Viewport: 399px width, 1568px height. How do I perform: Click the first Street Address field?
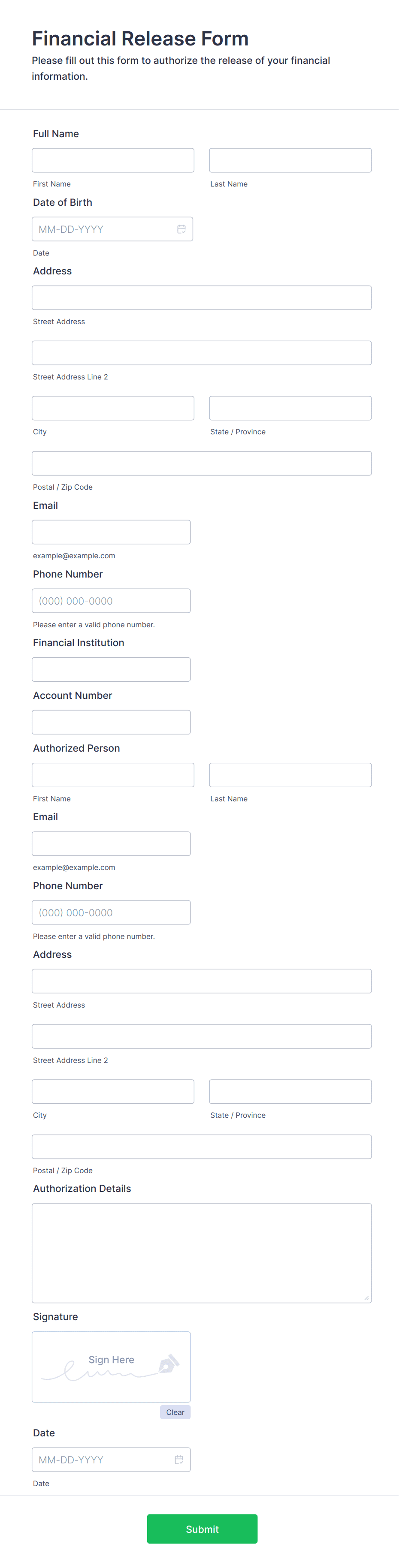(x=202, y=297)
